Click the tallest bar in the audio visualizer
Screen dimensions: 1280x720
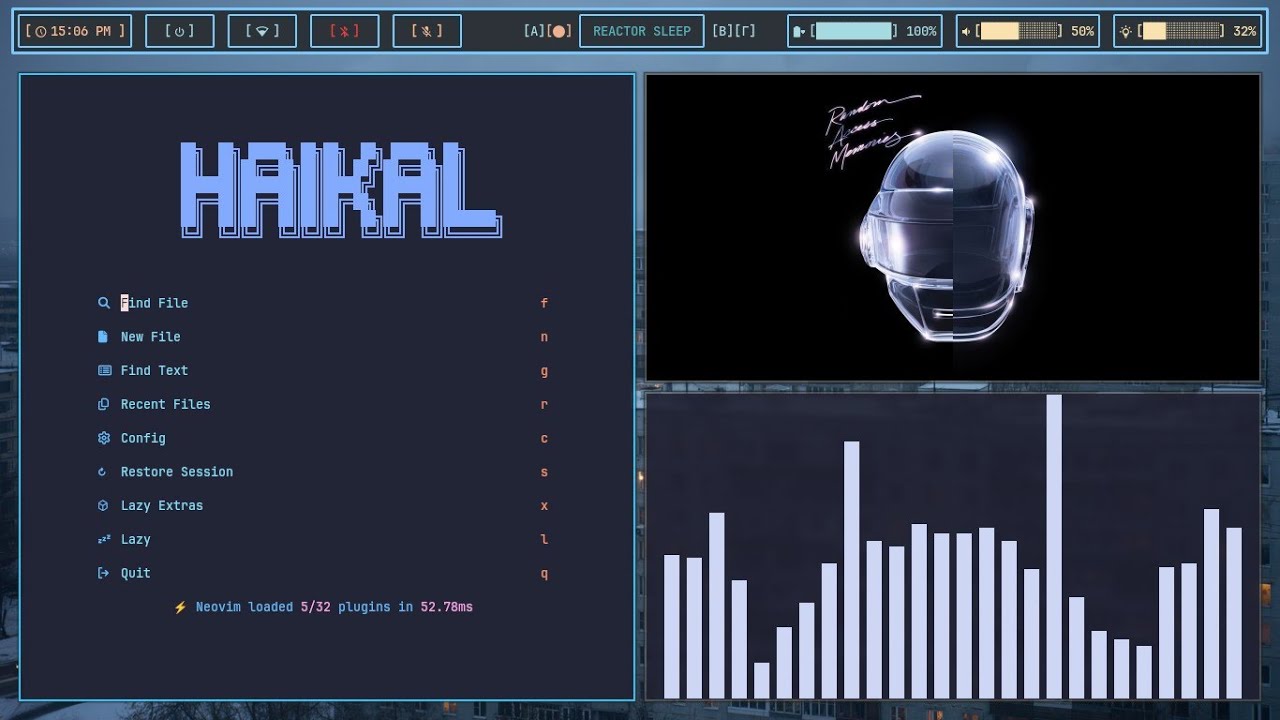(1053, 546)
